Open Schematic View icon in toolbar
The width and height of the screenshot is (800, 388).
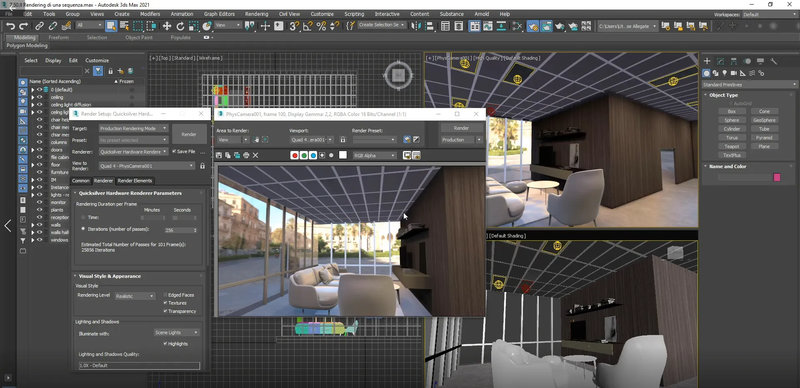pyautogui.click(x=502, y=26)
